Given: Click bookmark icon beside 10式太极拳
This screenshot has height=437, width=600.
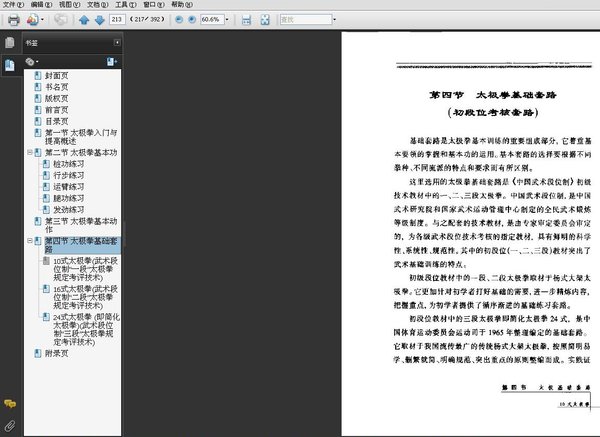Looking at the screenshot, I should 46,261.
